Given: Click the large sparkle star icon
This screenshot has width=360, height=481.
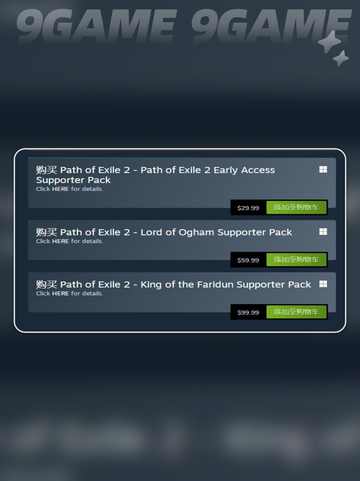Looking at the screenshot, I should pyautogui.click(x=329, y=41).
